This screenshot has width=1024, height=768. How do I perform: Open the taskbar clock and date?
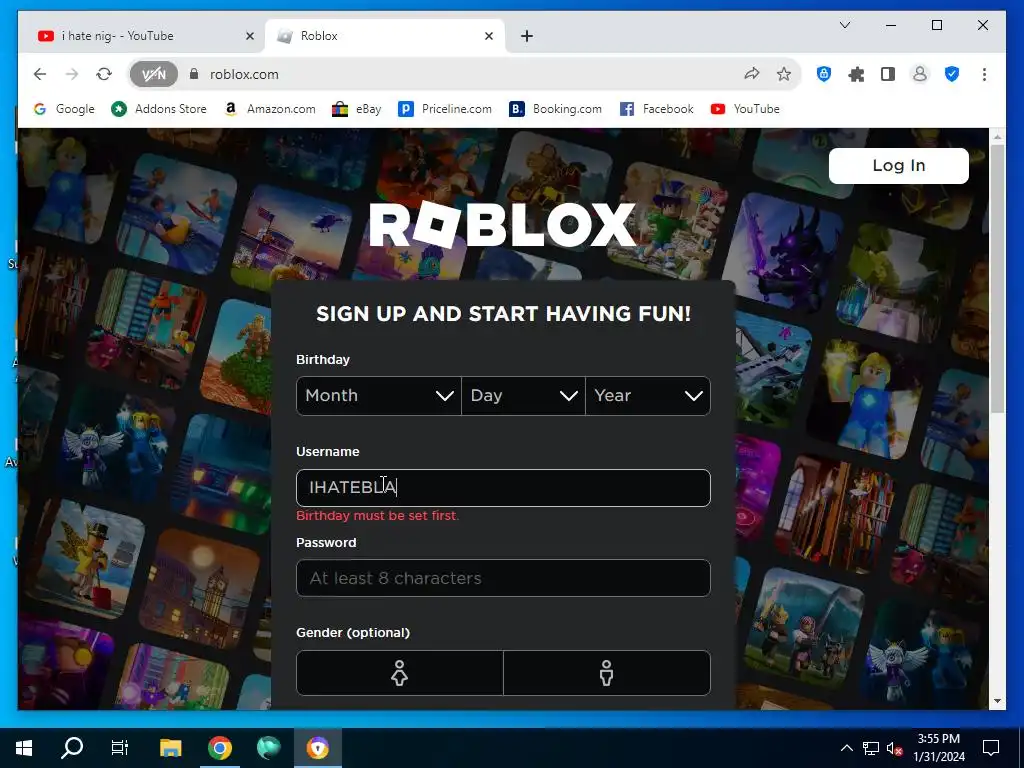click(938, 748)
